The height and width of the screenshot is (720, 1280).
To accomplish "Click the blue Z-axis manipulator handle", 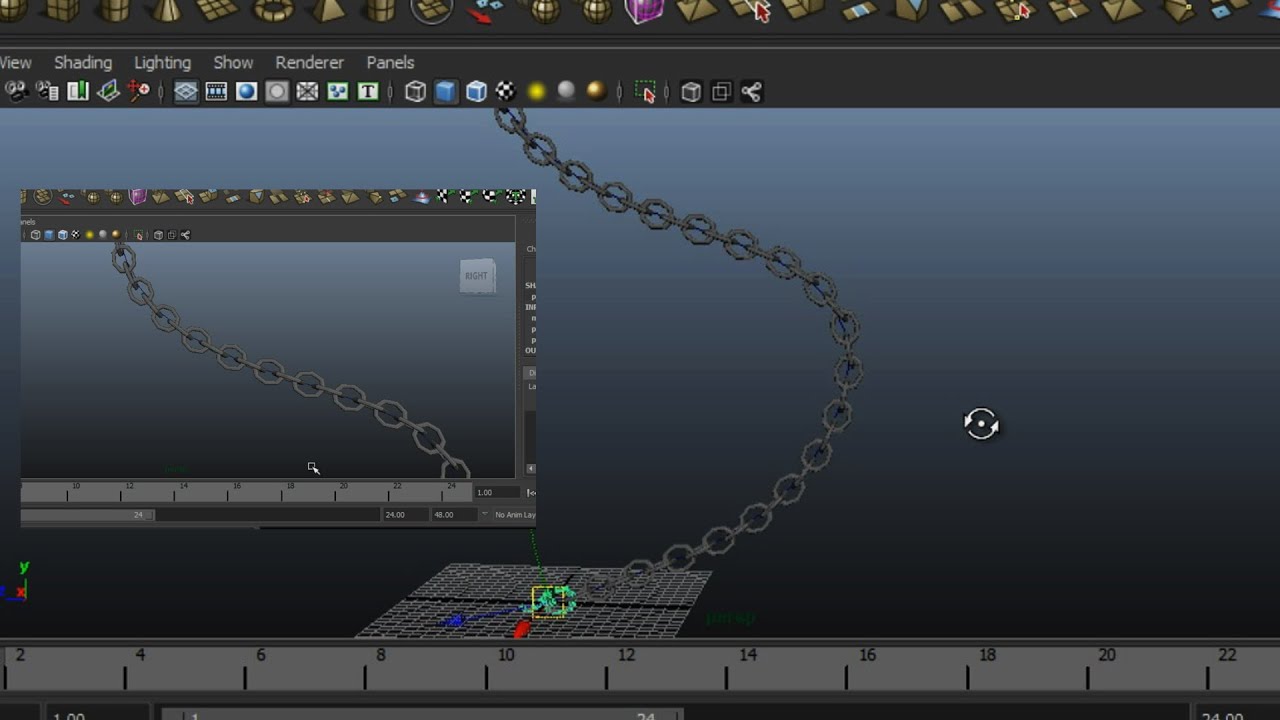I will click(x=454, y=621).
